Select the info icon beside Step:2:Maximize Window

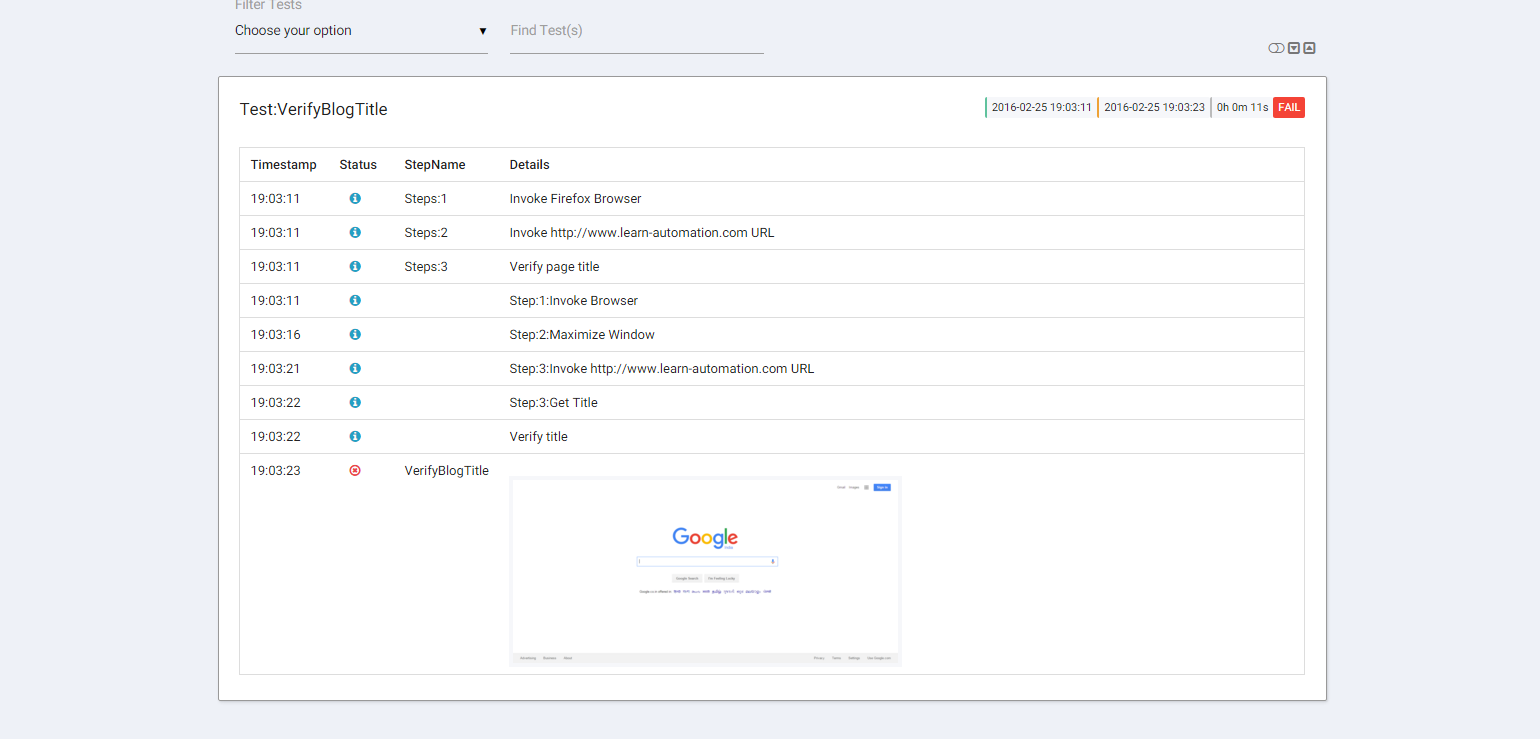355,334
